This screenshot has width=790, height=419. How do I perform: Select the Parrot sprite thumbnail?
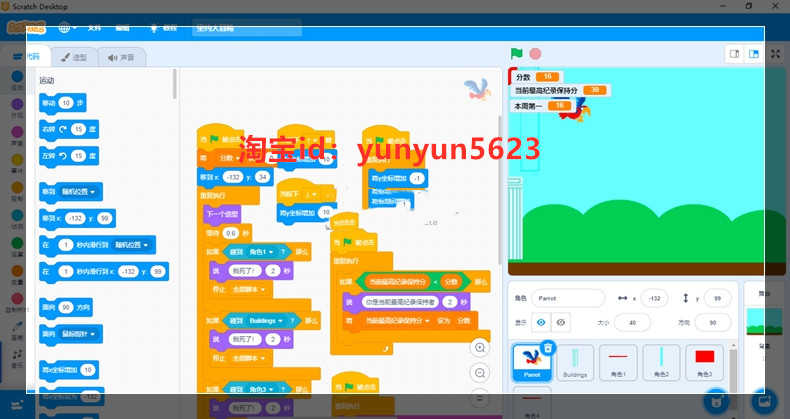coord(532,363)
